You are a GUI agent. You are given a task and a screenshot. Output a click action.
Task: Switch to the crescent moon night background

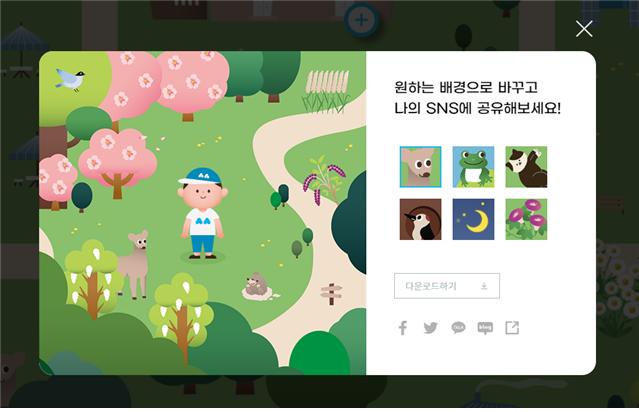[x=473, y=219]
